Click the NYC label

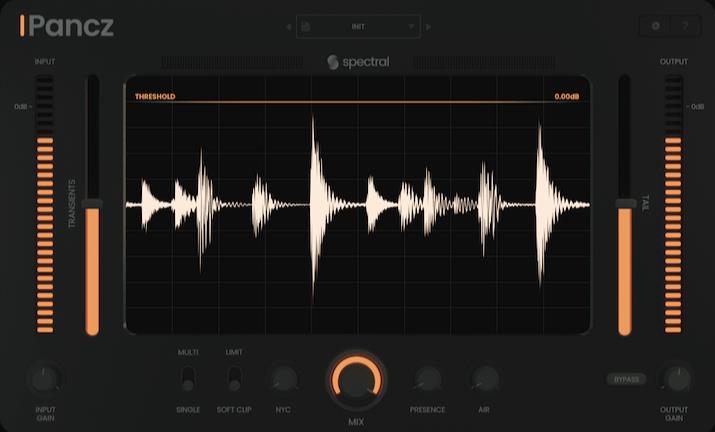click(x=283, y=410)
